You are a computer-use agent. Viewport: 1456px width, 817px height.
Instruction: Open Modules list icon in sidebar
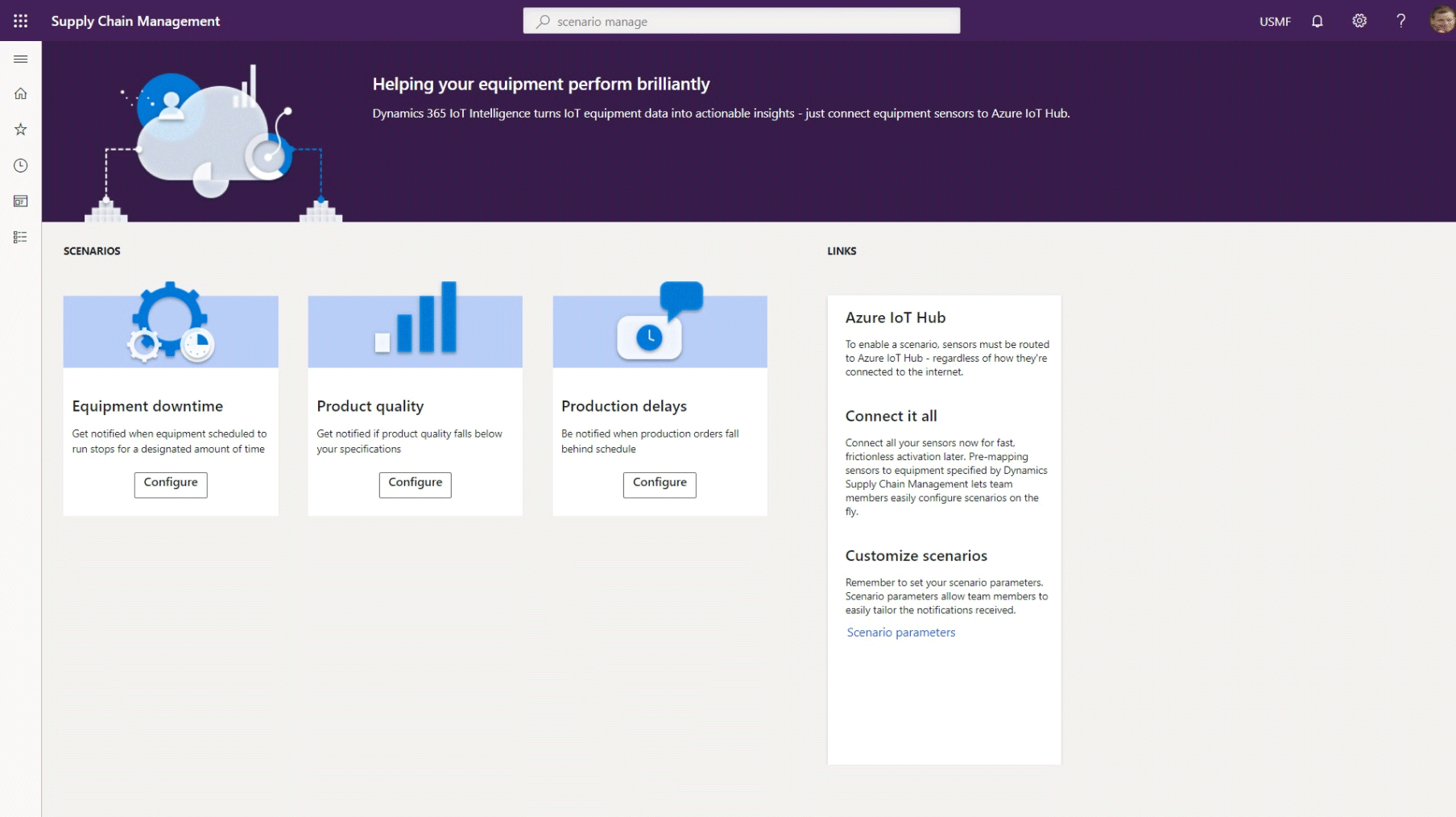pos(21,237)
